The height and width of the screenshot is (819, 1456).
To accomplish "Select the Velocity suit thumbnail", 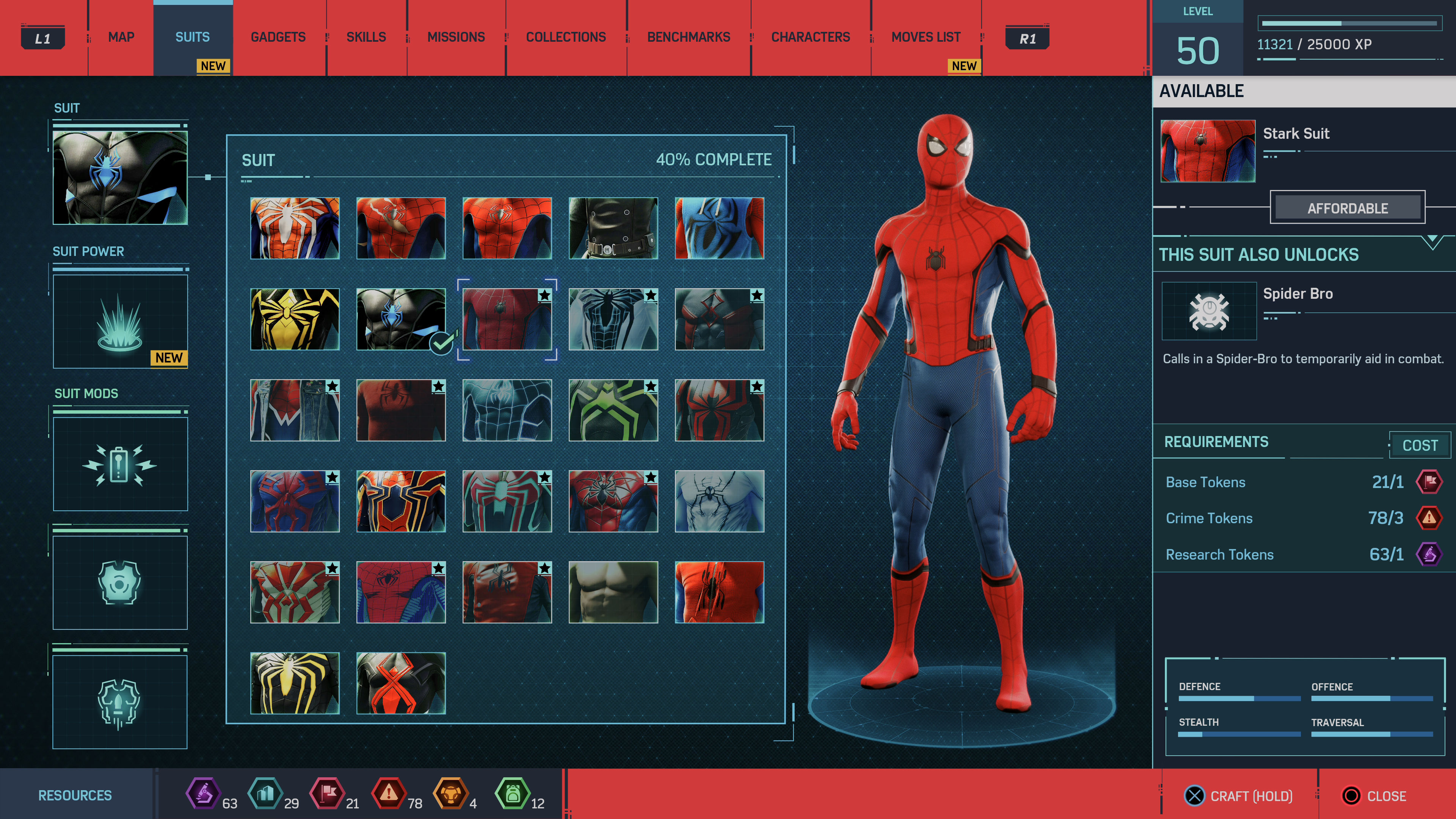I will click(507, 501).
